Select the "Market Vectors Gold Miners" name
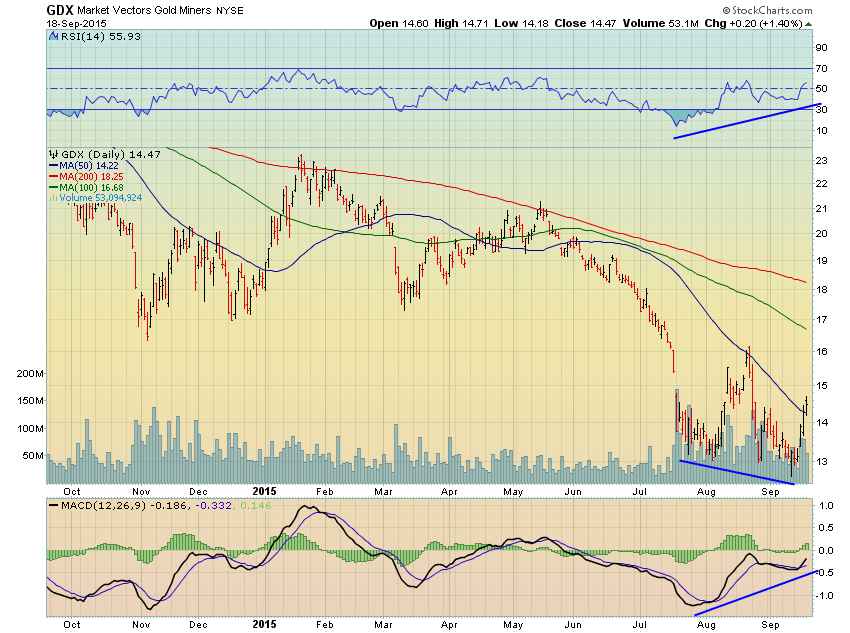The height and width of the screenshot is (633, 850). click(144, 10)
